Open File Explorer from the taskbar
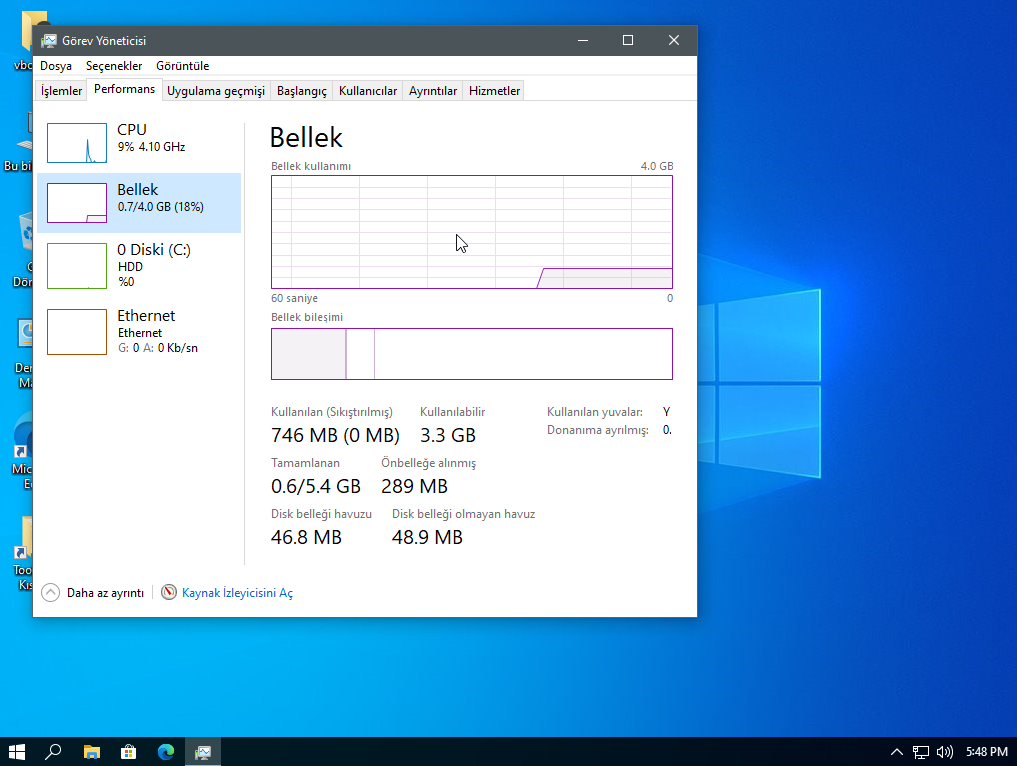This screenshot has width=1017, height=766. click(91, 752)
